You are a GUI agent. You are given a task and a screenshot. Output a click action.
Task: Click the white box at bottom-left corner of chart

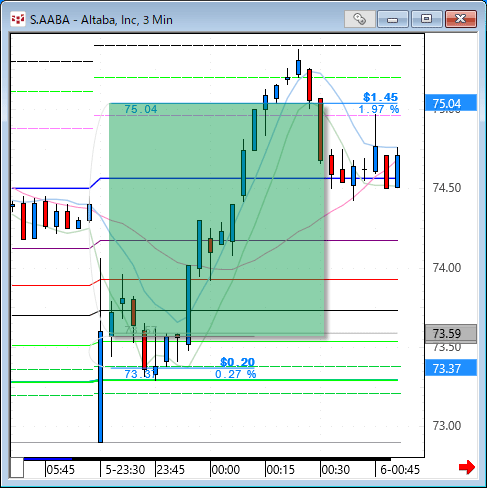pos(17,468)
